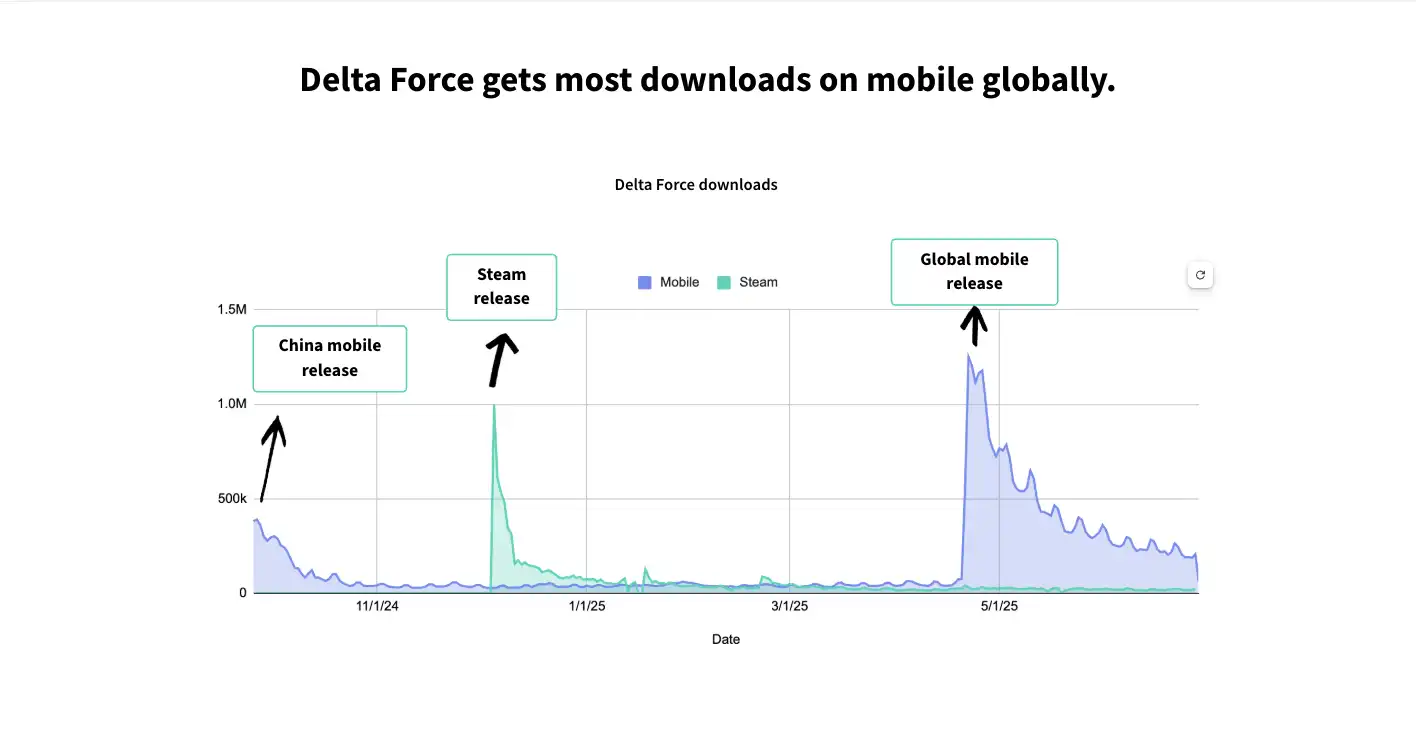Image resolution: width=1416 pixels, height=756 pixels.
Task: Click the 1/1/25 date axis label
Action: coord(587,607)
